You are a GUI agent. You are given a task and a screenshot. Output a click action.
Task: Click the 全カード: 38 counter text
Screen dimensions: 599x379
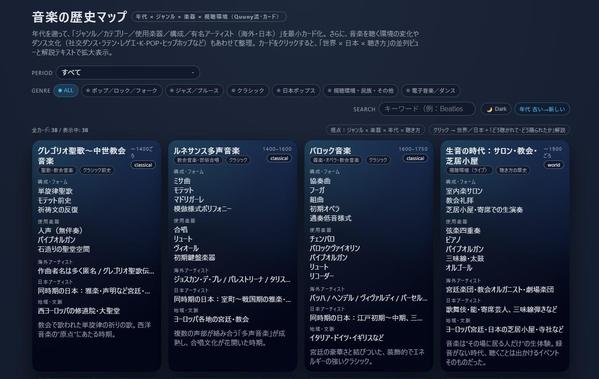(60, 130)
